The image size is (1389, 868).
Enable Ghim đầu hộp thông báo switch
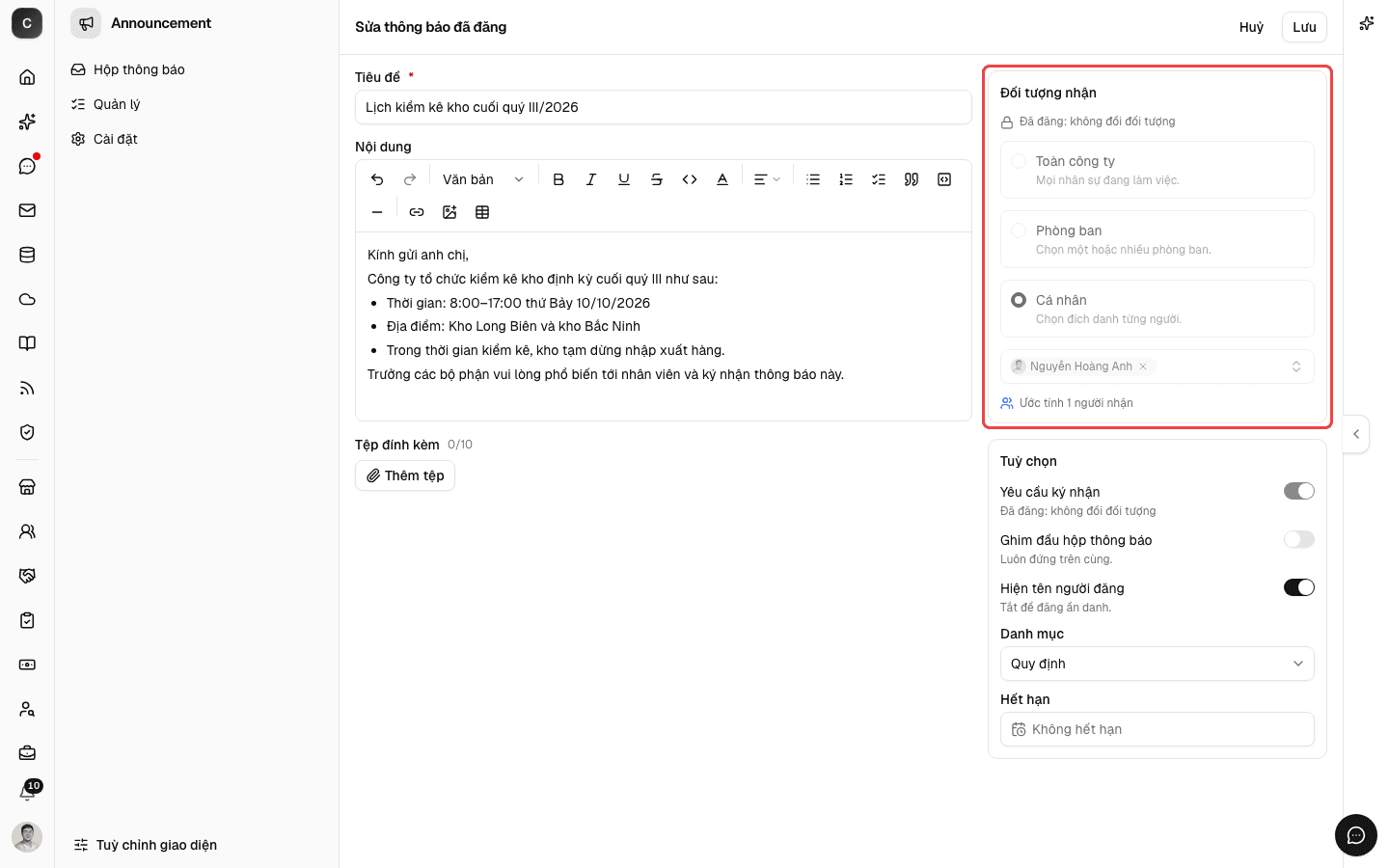click(1299, 539)
